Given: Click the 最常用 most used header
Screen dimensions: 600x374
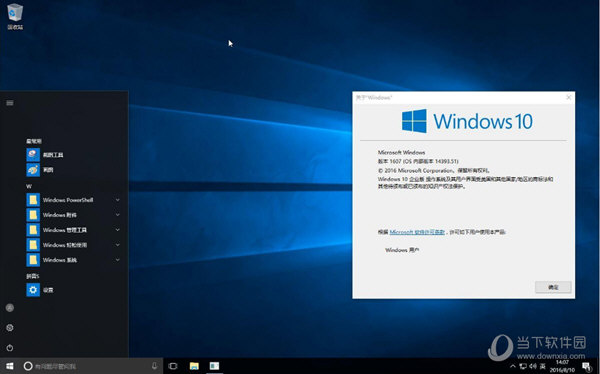Looking at the screenshot, I should coord(34,141).
